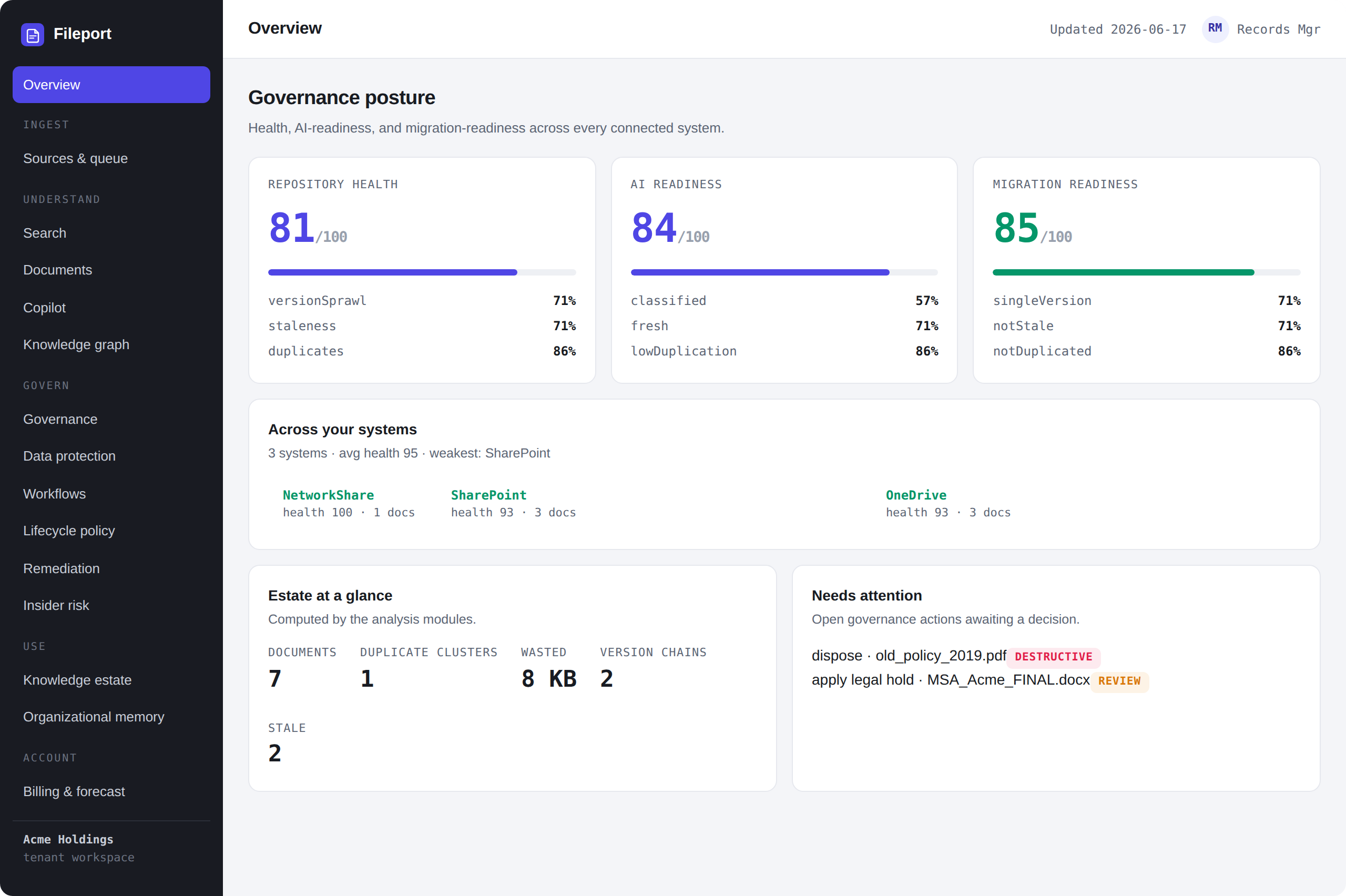The image size is (1346, 896).
Task: Click the Repository Health score 81
Action: [x=291, y=228]
